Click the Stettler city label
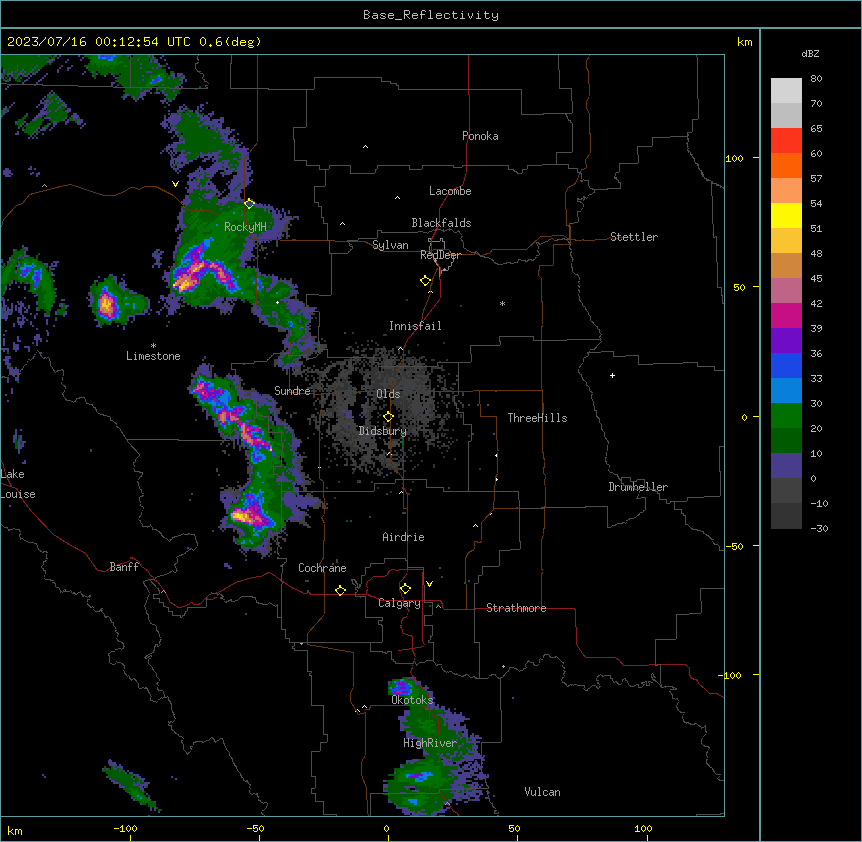This screenshot has height=842, width=862. tap(634, 237)
